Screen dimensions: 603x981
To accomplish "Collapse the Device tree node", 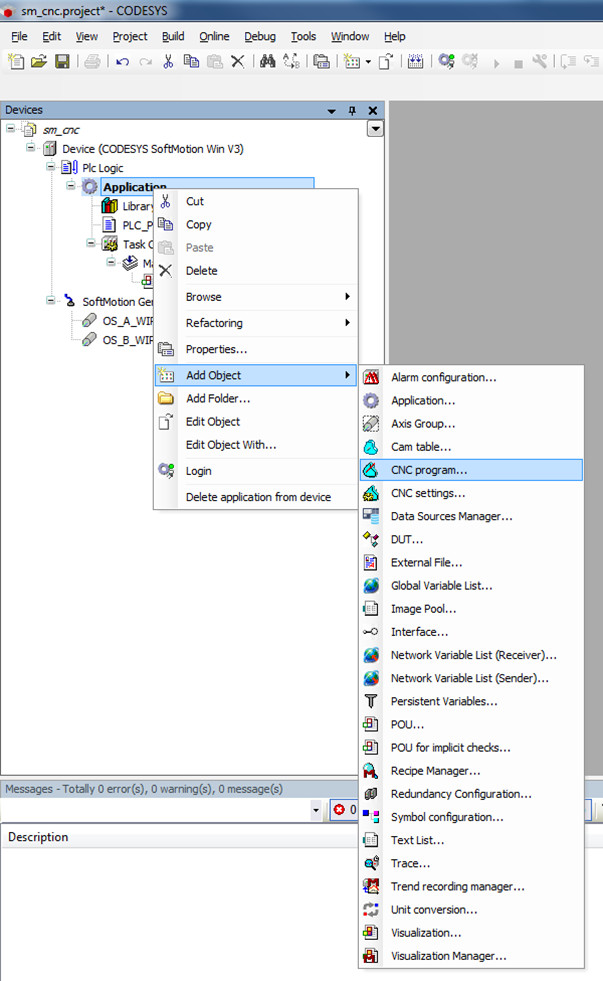I will pyautogui.click(x=31, y=148).
